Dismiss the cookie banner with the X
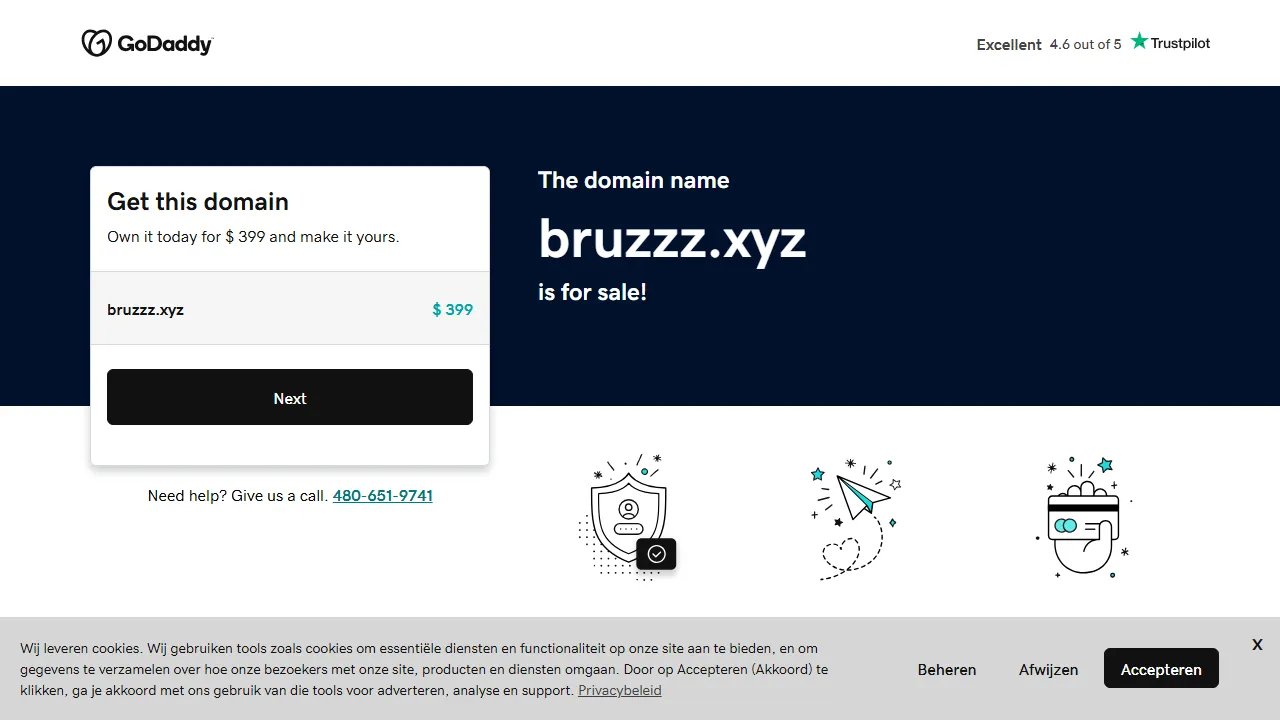Viewport: 1280px width, 720px height. coord(1257,644)
